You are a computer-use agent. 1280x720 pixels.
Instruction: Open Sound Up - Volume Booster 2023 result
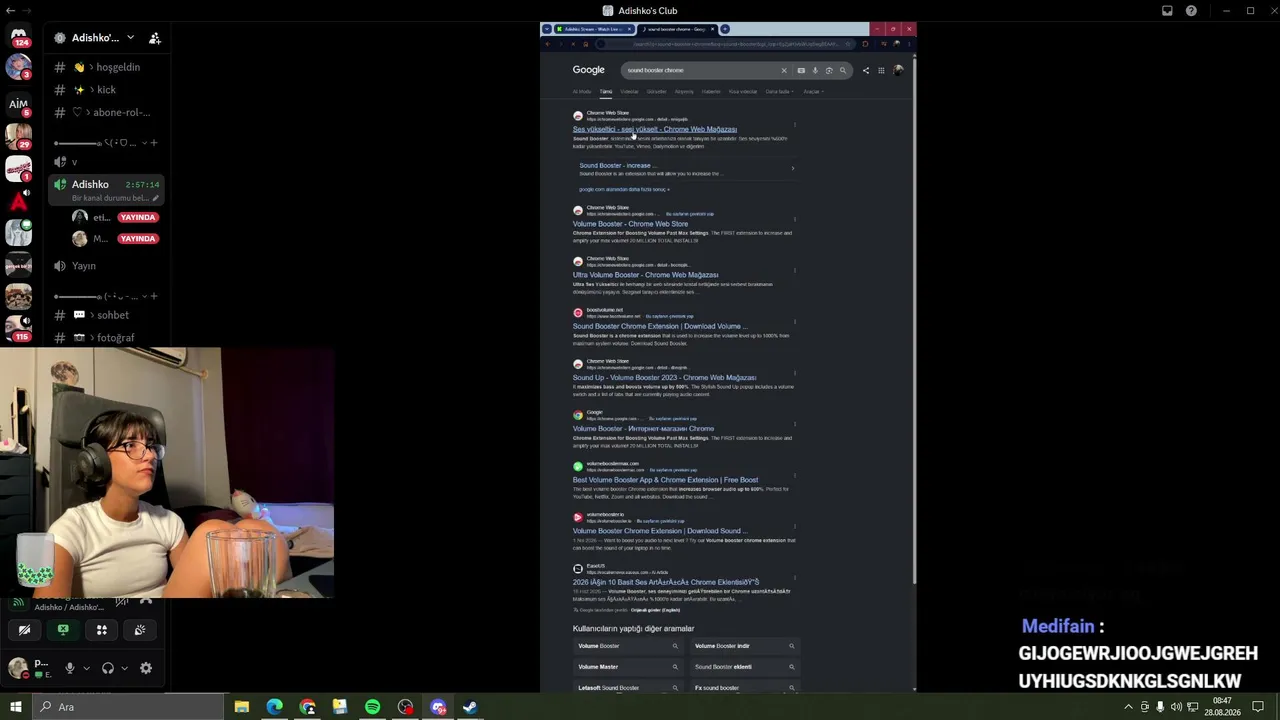point(664,378)
